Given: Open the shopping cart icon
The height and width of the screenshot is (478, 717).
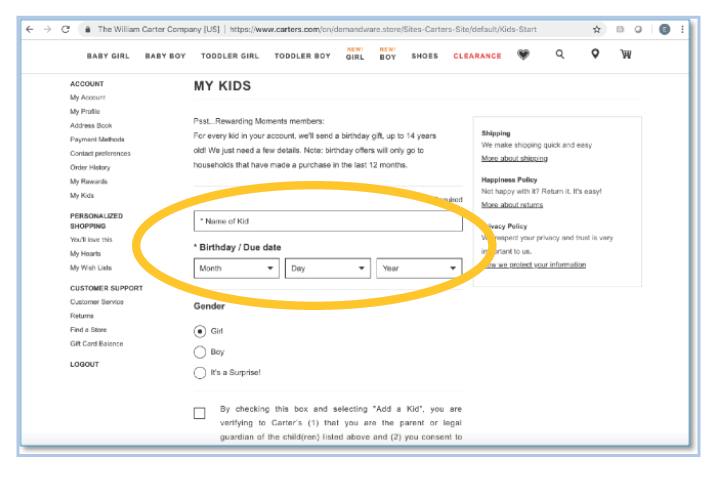Looking at the screenshot, I should [626, 55].
